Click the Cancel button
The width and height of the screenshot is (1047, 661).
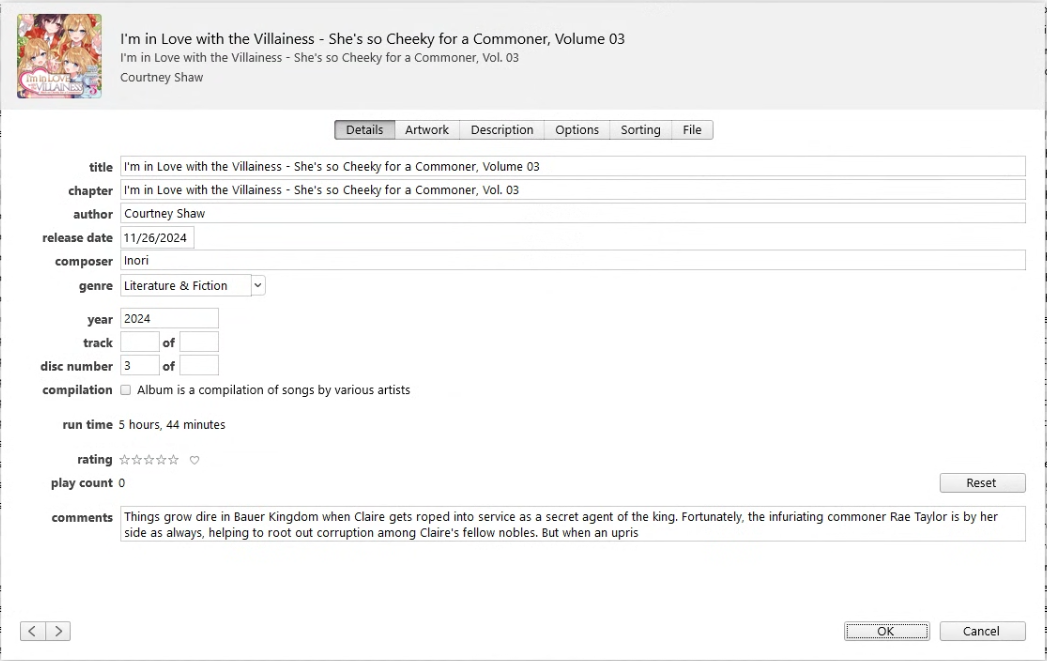click(x=981, y=631)
